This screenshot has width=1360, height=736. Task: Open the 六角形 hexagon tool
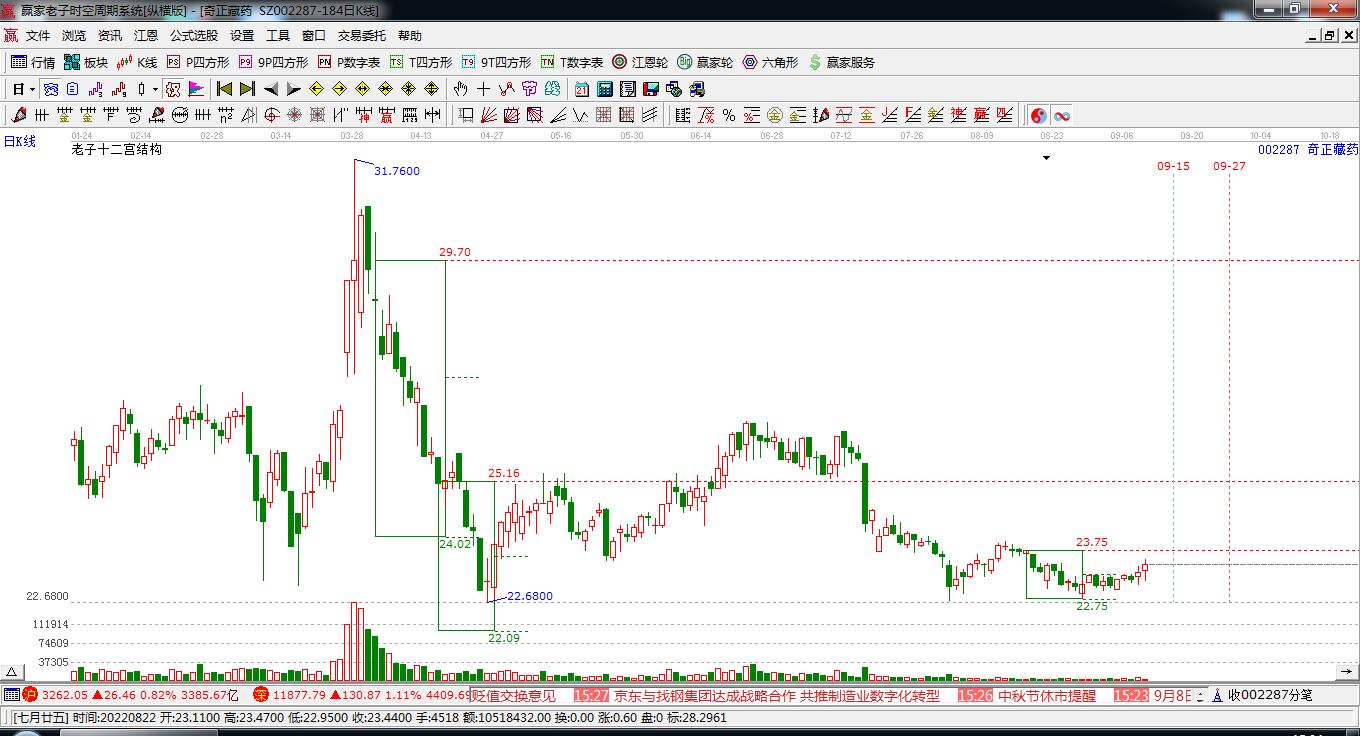pos(770,62)
